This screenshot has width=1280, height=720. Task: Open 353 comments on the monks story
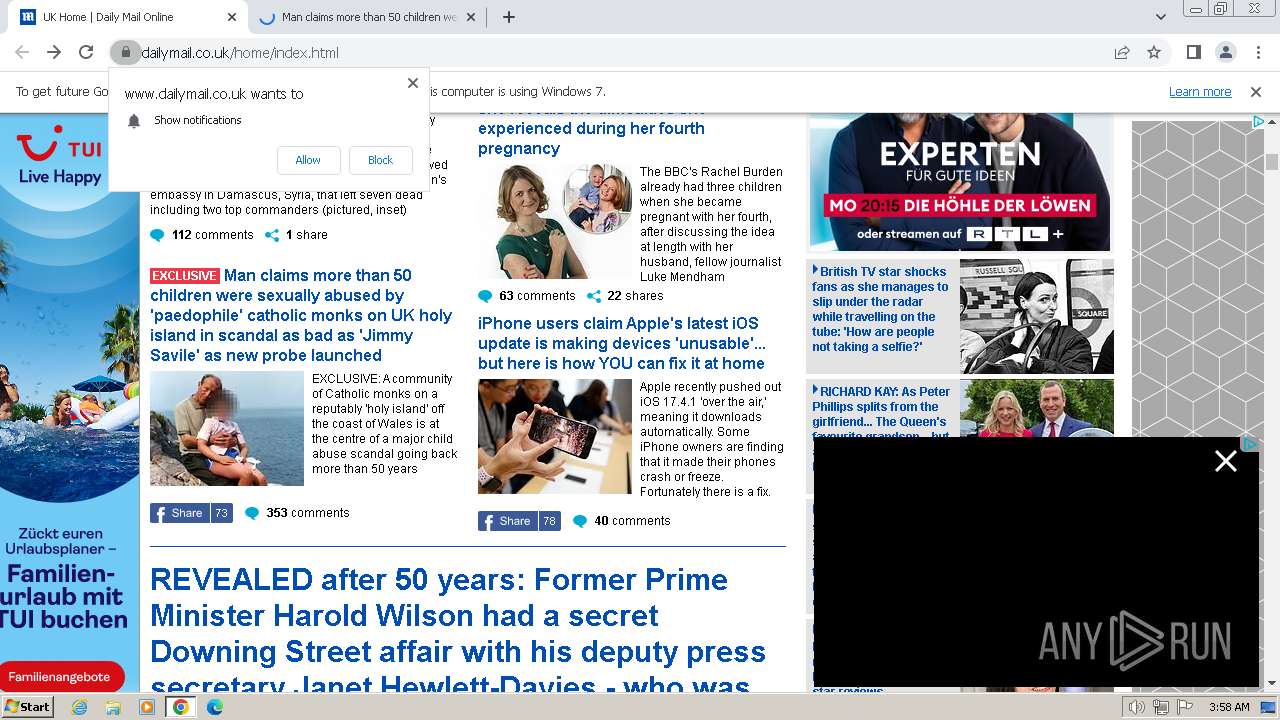pos(297,513)
